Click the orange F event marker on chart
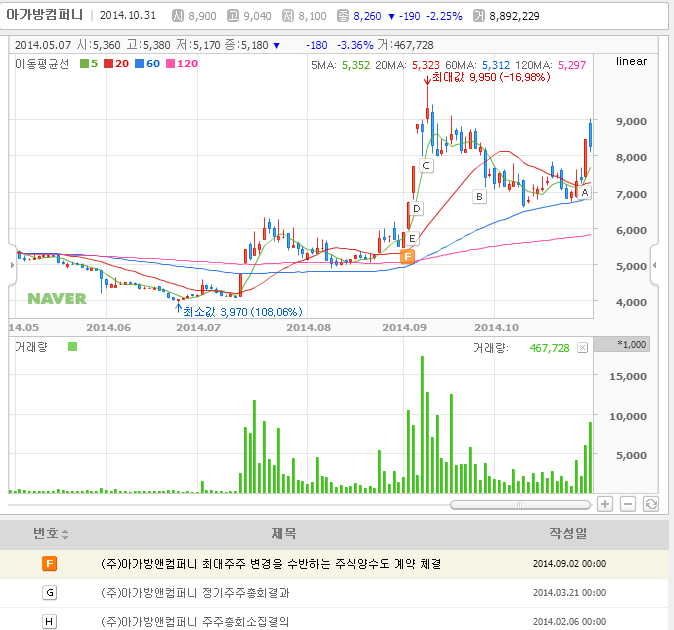The image size is (674, 630). tap(407, 257)
